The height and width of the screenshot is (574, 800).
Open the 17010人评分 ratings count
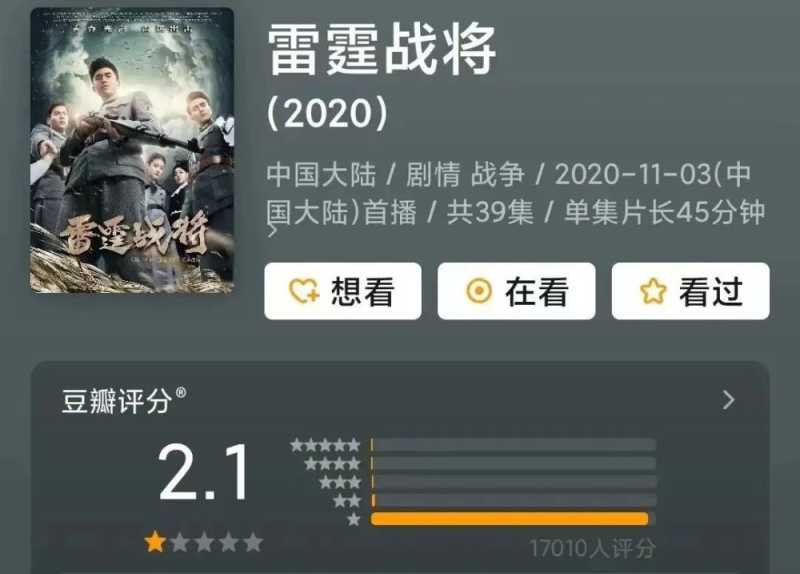592,549
